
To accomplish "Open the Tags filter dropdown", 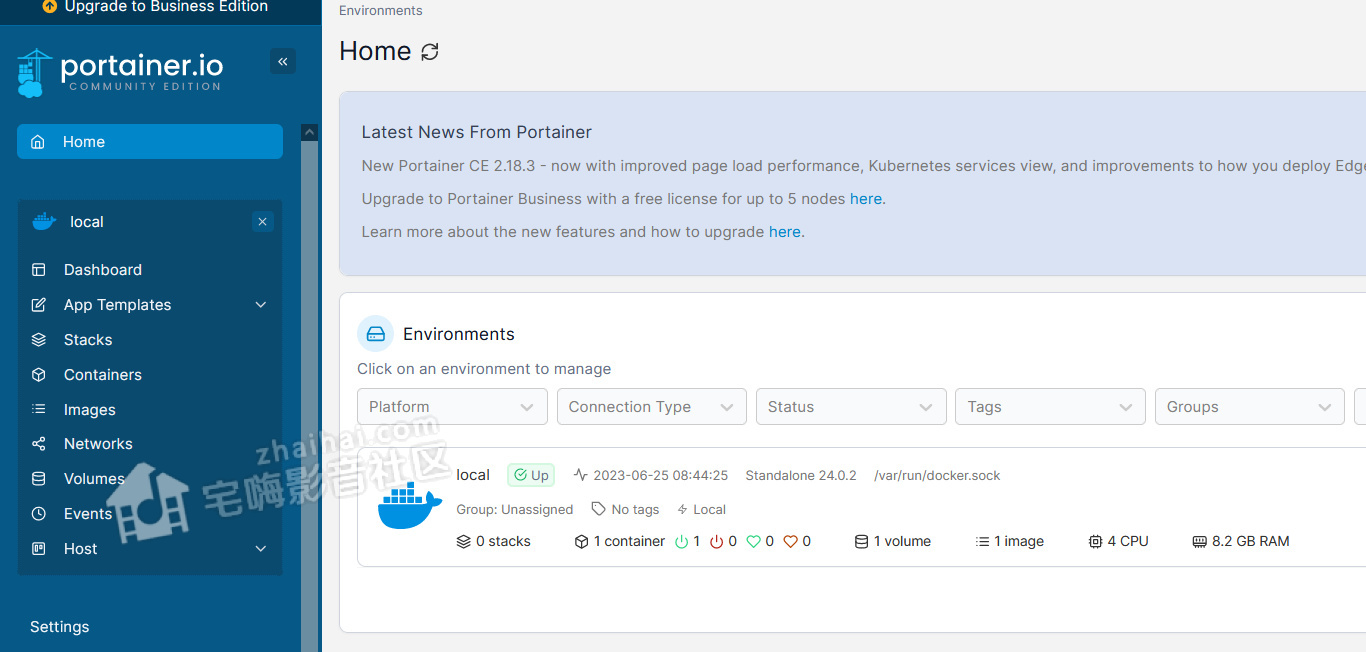I will [1050, 407].
